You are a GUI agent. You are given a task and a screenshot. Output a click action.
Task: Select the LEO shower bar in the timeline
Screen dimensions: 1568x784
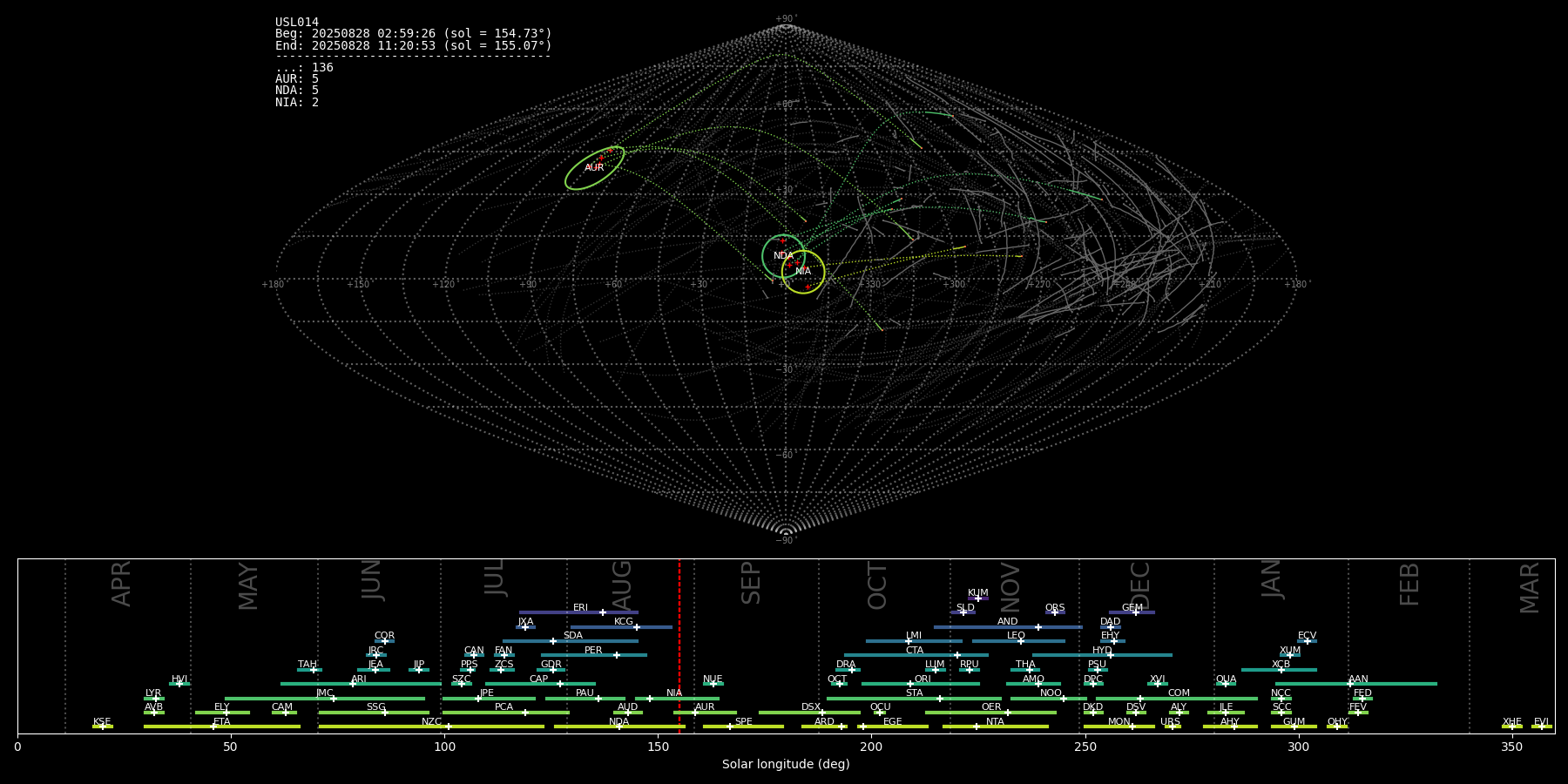click(x=1018, y=641)
